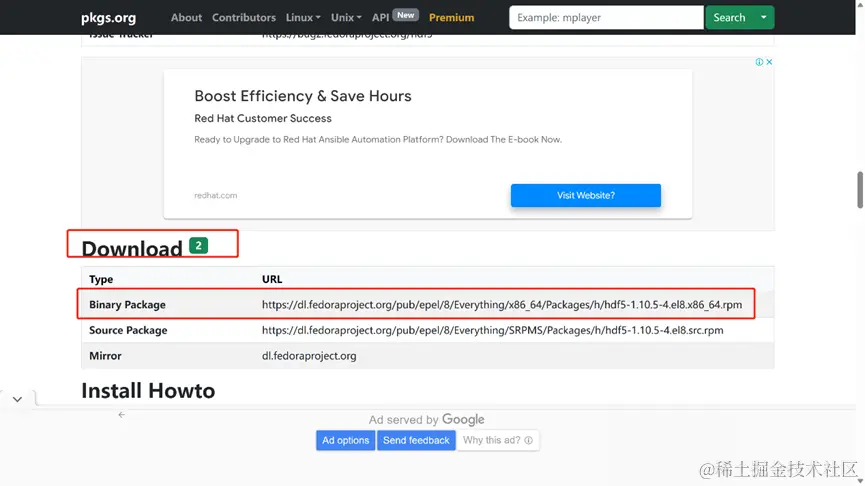Image resolution: width=865 pixels, height=486 pixels.
Task: Click the Install Howto heading
Action: (x=148, y=391)
